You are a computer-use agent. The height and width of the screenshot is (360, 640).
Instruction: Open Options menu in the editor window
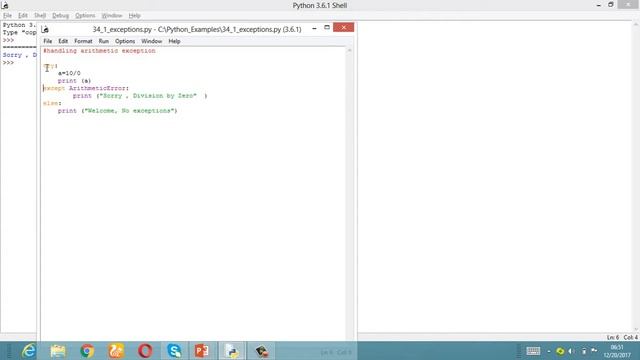[125, 41]
